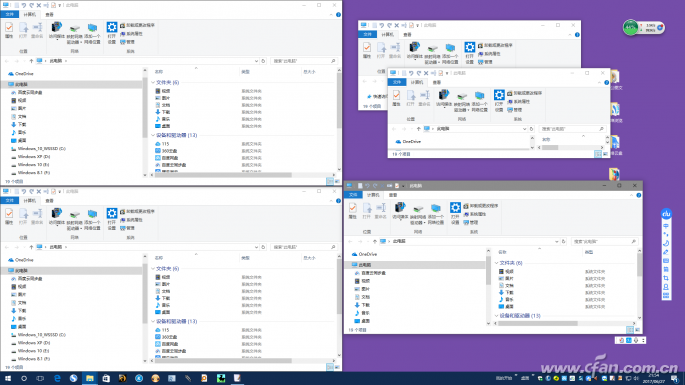
Task: Open Settings gear in upper-left window ribbon
Action: click(x=112, y=33)
